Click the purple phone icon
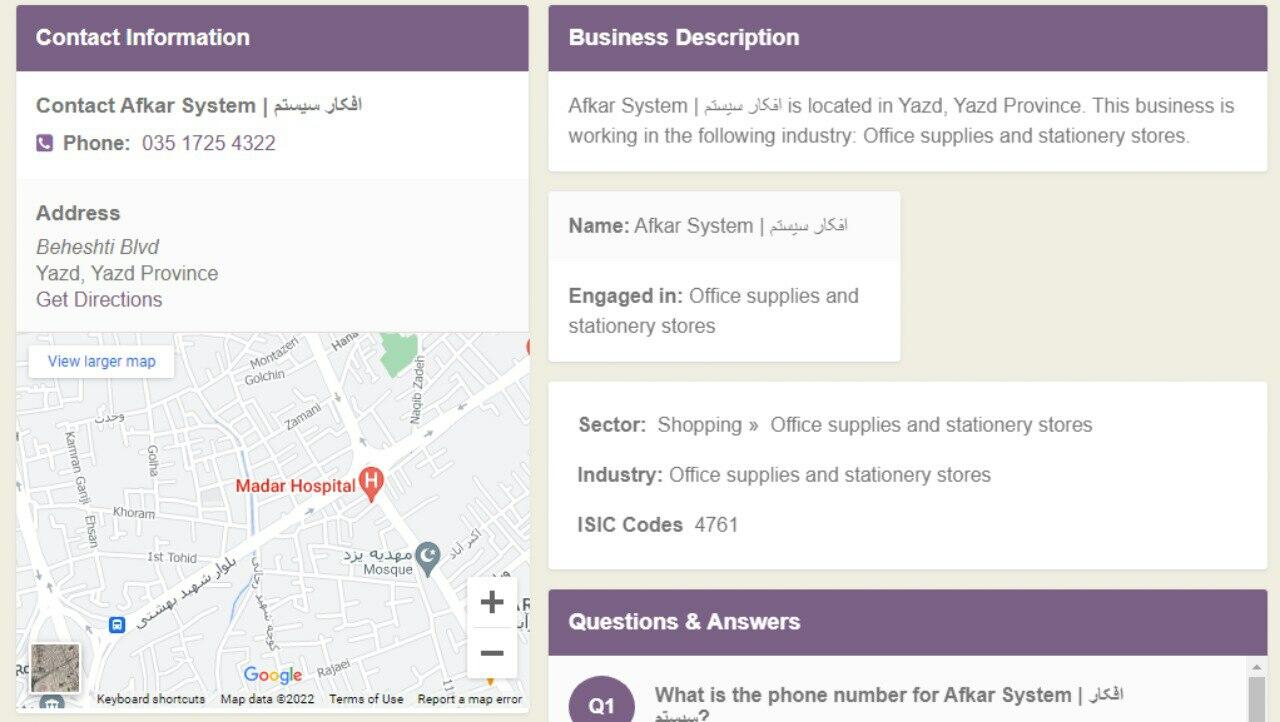The width and height of the screenshot is (1280, 722). (x=44, y=144)
